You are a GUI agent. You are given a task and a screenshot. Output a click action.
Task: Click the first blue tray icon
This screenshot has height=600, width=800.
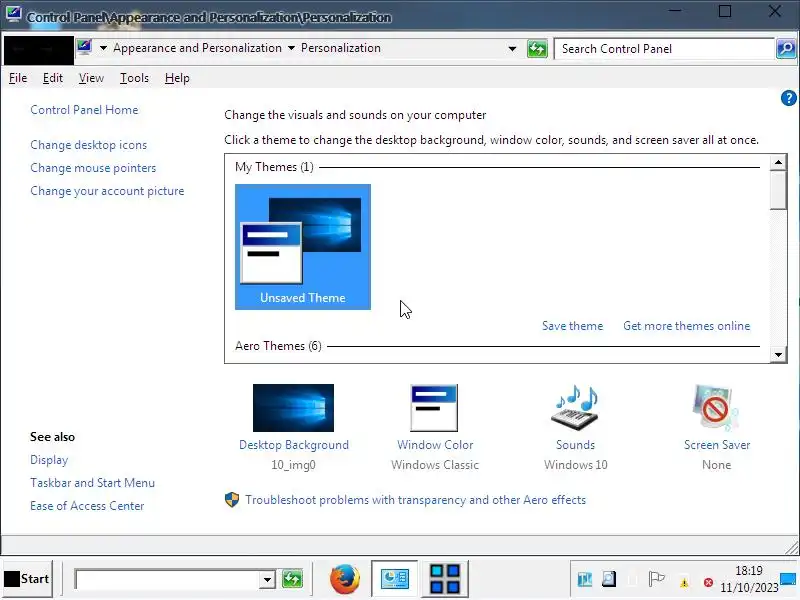point(585,580)
